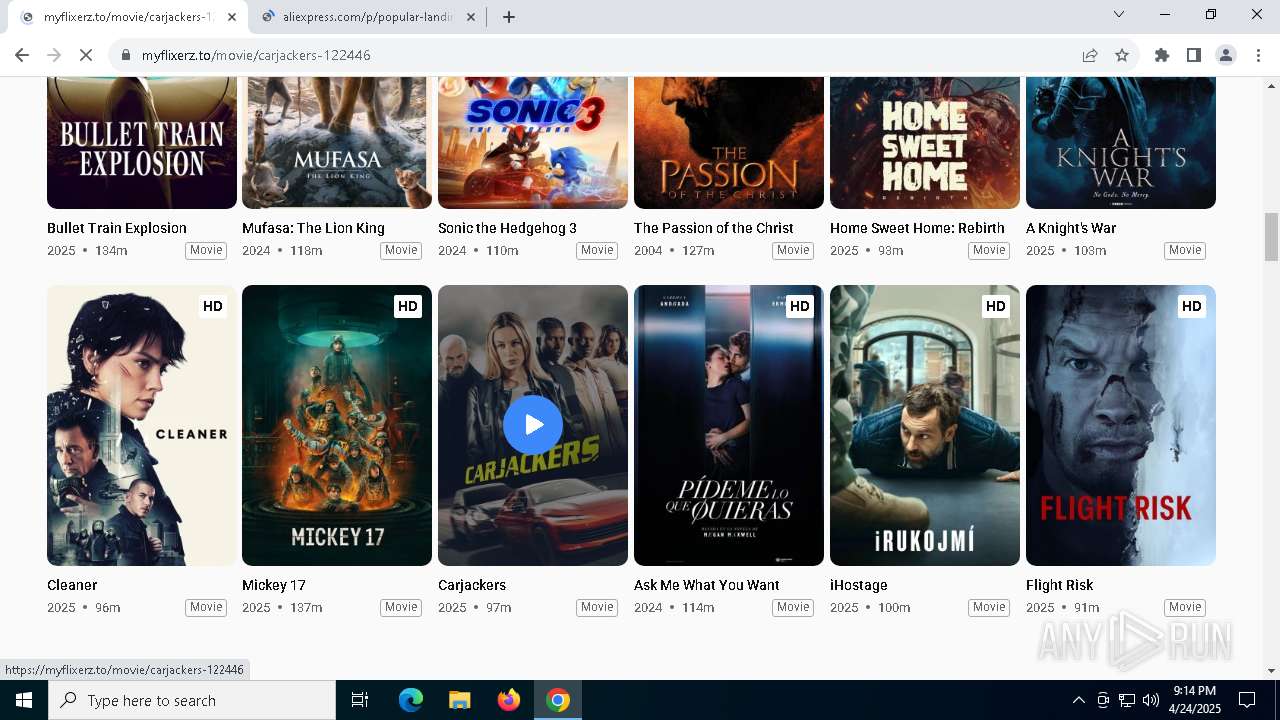
Task: Click the HD badge on Flight Risk poster
Action: 1191,306
